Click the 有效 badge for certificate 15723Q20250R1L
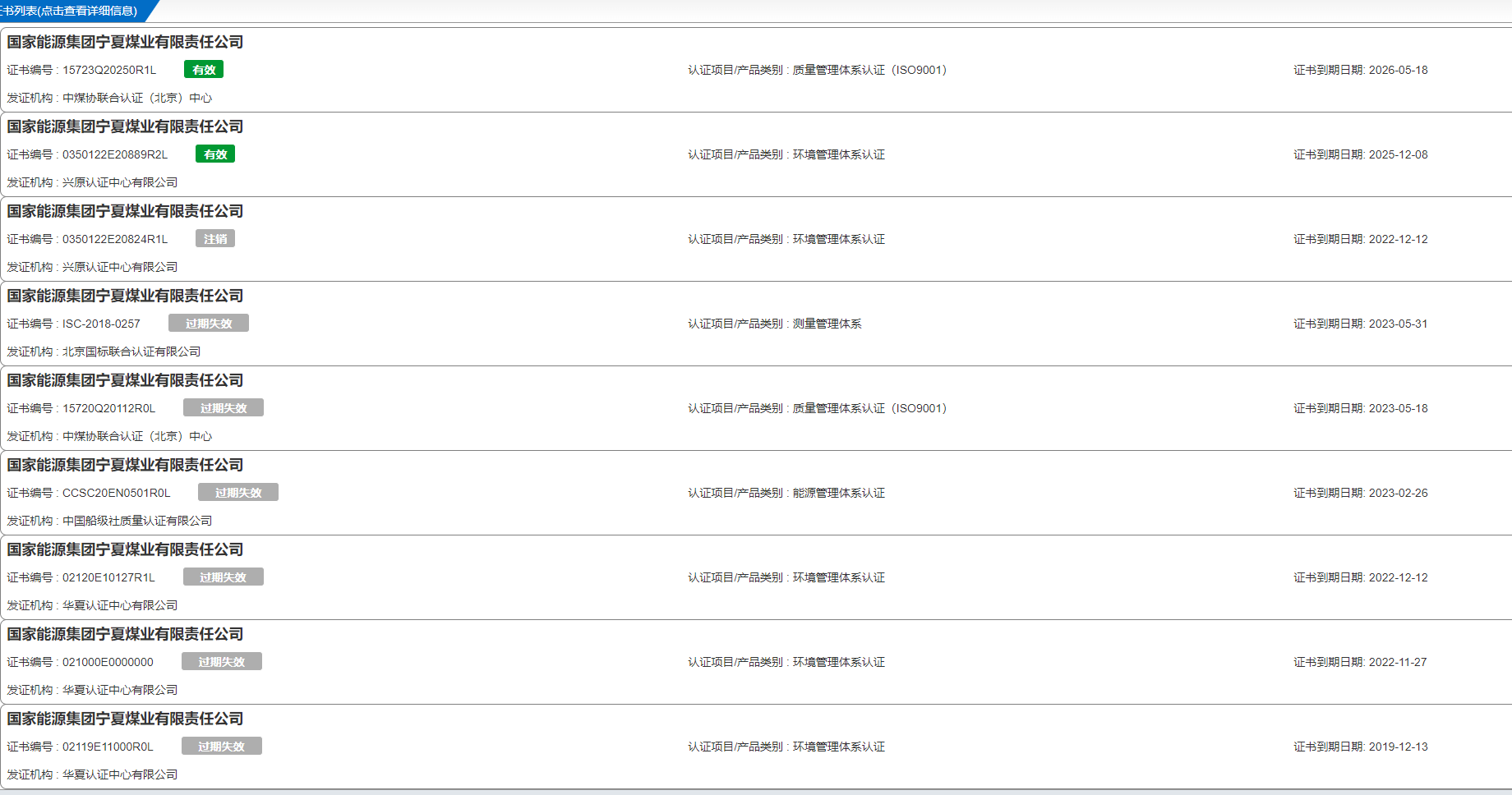This screenshot has width=1512, height=795. (204, 70)
